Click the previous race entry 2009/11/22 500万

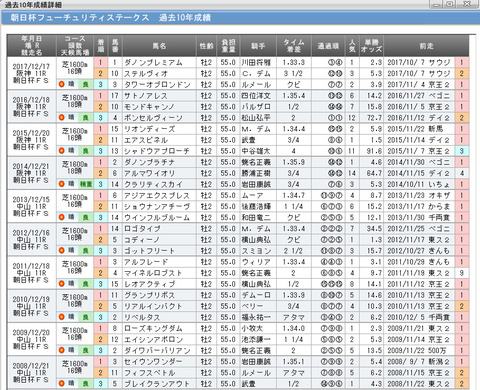click(x=417, y=350)
